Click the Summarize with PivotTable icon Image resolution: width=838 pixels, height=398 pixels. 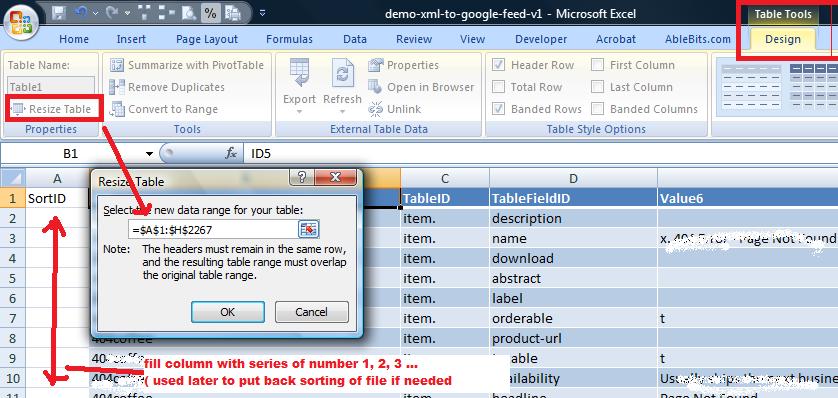click(x=117, y=65)
